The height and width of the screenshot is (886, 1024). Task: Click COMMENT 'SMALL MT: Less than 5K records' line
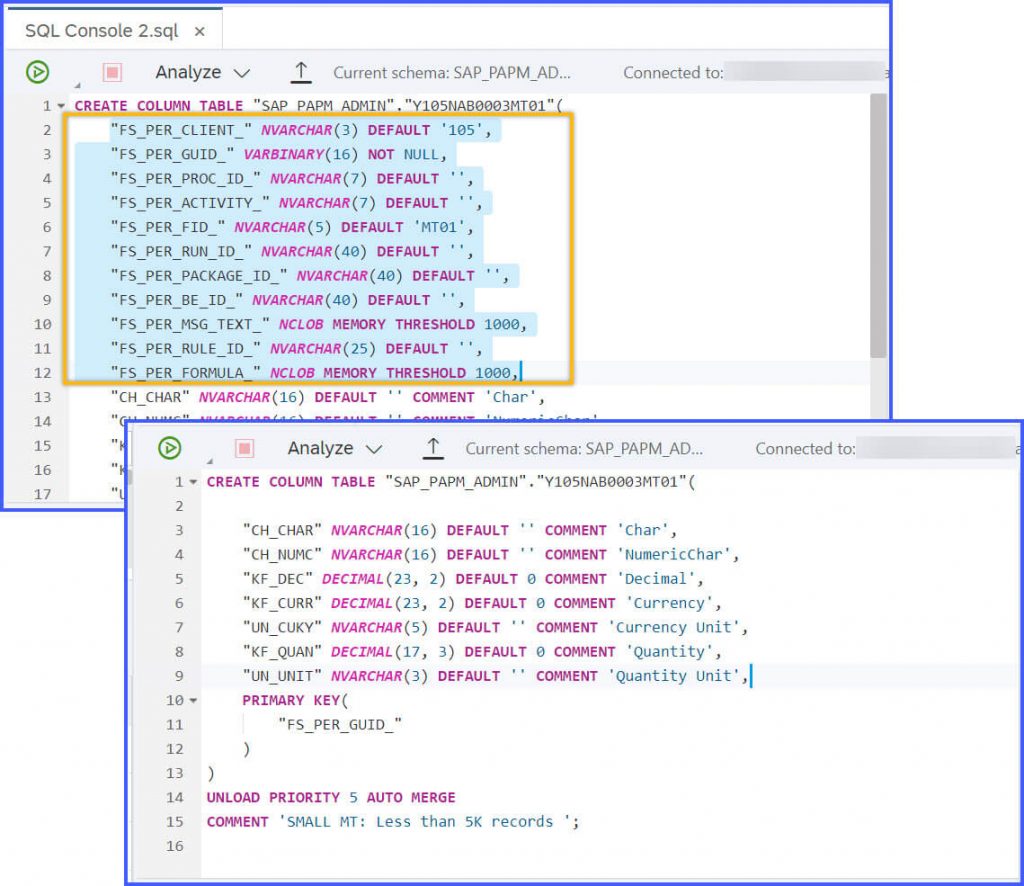(x=392, y=821)
